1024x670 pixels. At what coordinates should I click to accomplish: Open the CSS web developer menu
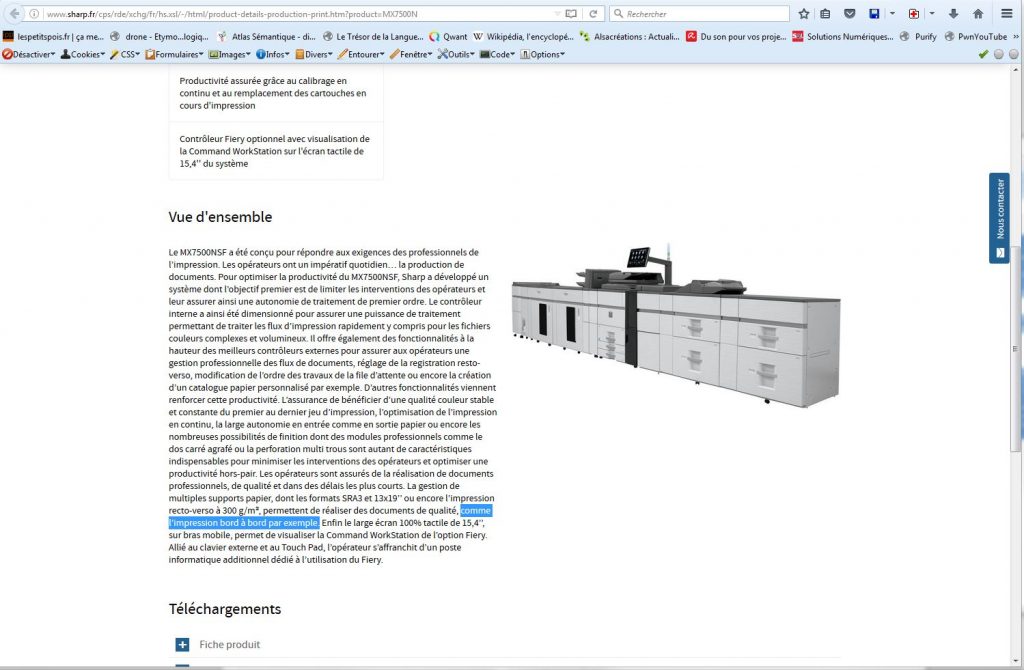click(125, 54)
